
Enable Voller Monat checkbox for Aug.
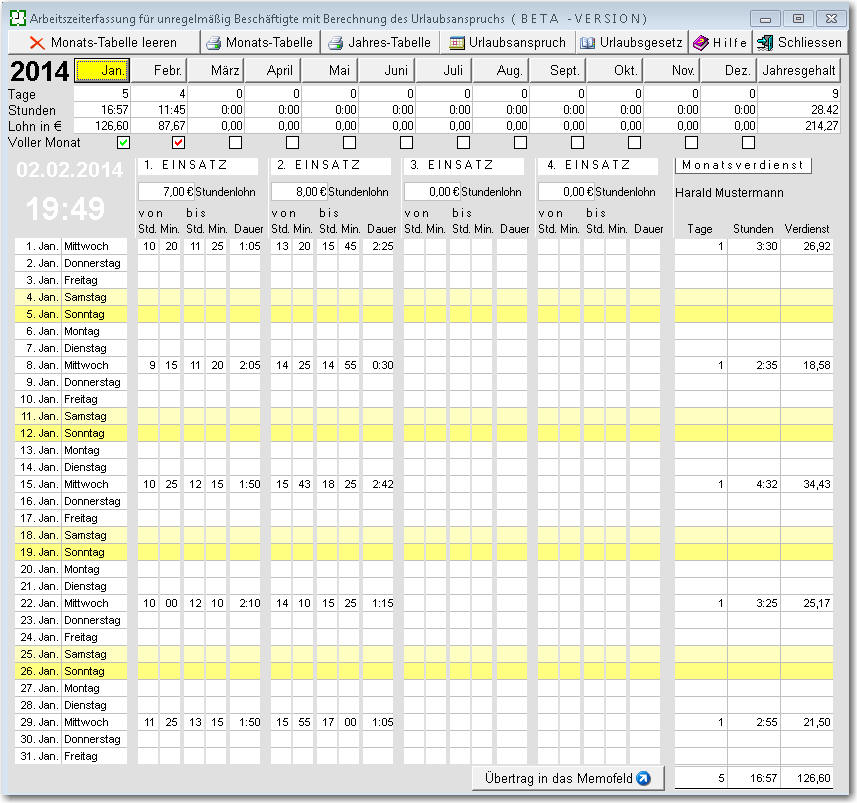pyautogui.click(x=520, y=143)
